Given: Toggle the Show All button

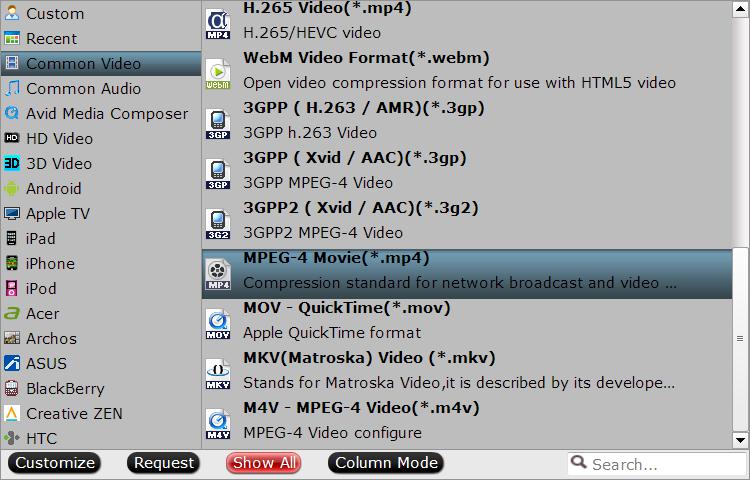Looking at the screenshot, I should (264, 463).
